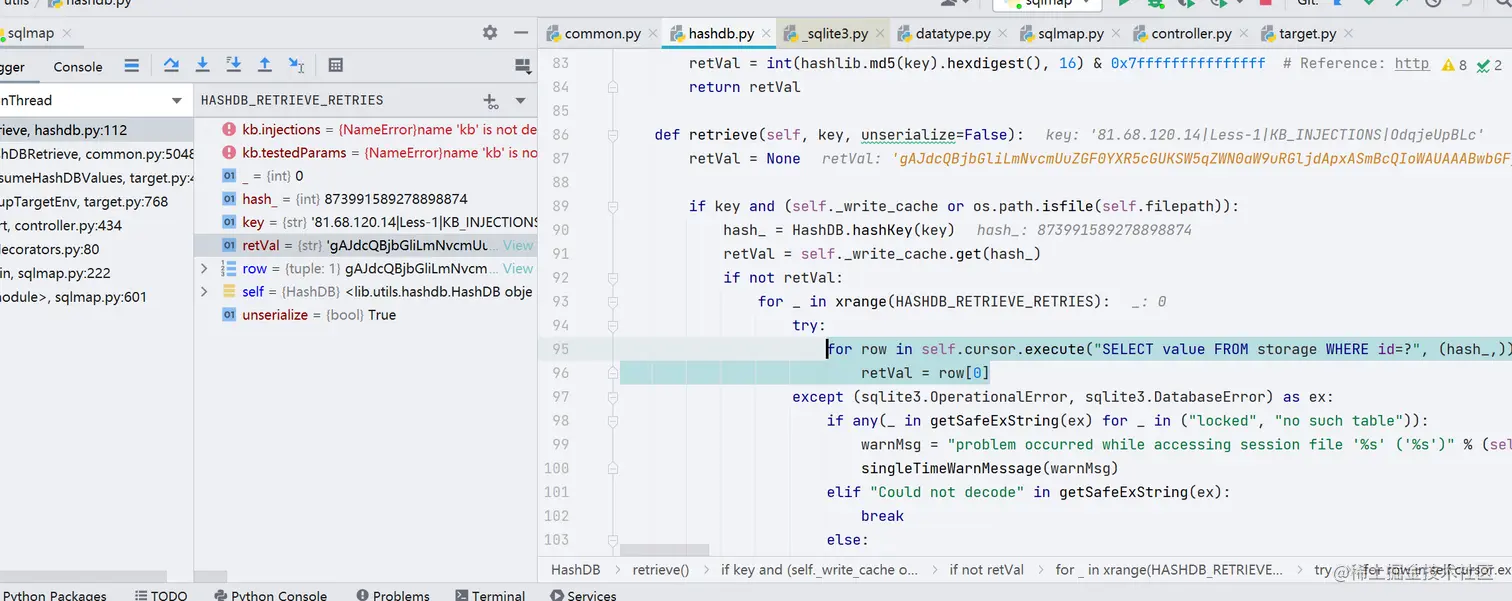Click the HASHDB_RETRIEVE_RETRIES watch input field

(x=337, y=100)
